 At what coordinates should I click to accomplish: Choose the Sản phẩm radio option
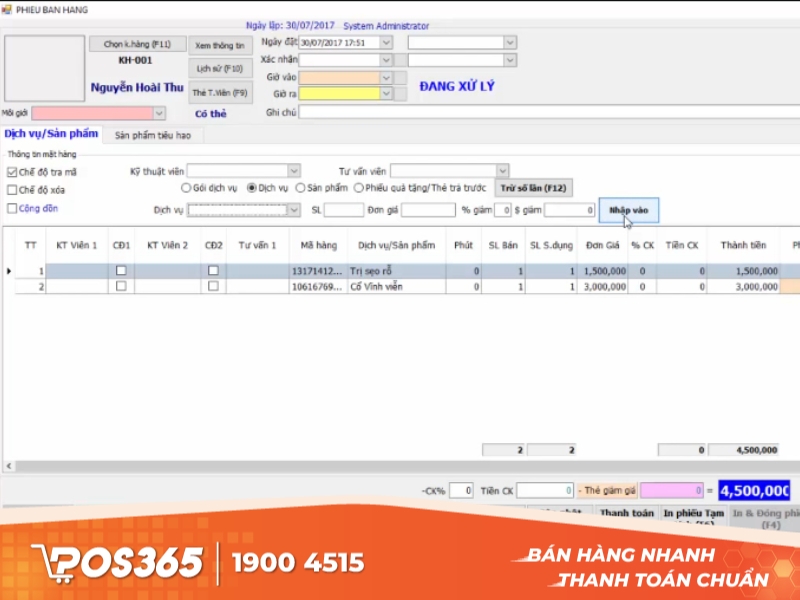[x=301, y=188]
